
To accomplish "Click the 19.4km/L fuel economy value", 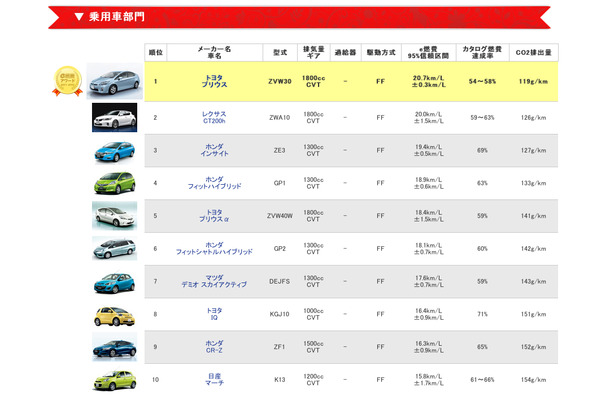I will (428, 147).
